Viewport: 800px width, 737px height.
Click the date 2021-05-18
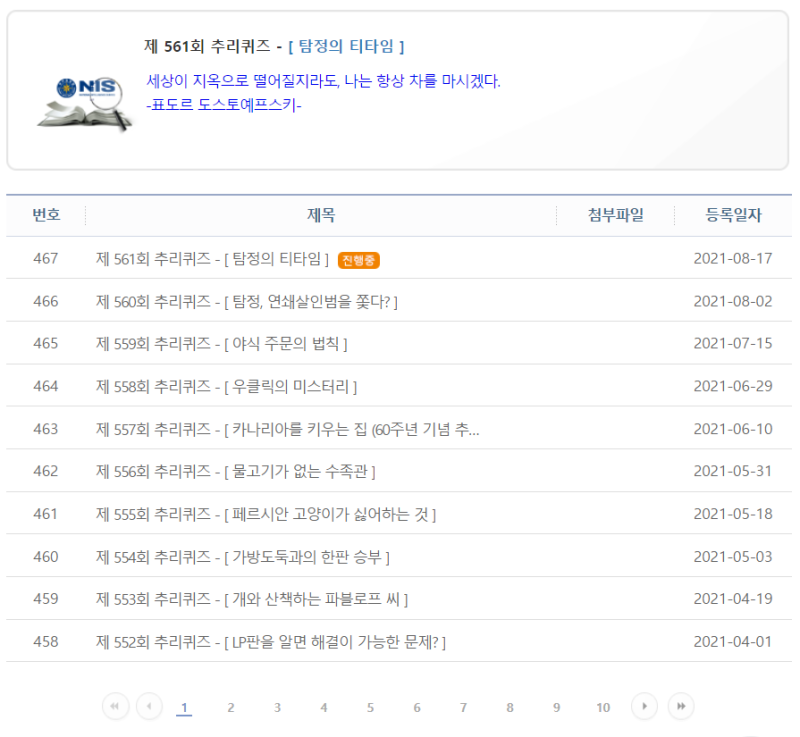click(x=733, y=514)
